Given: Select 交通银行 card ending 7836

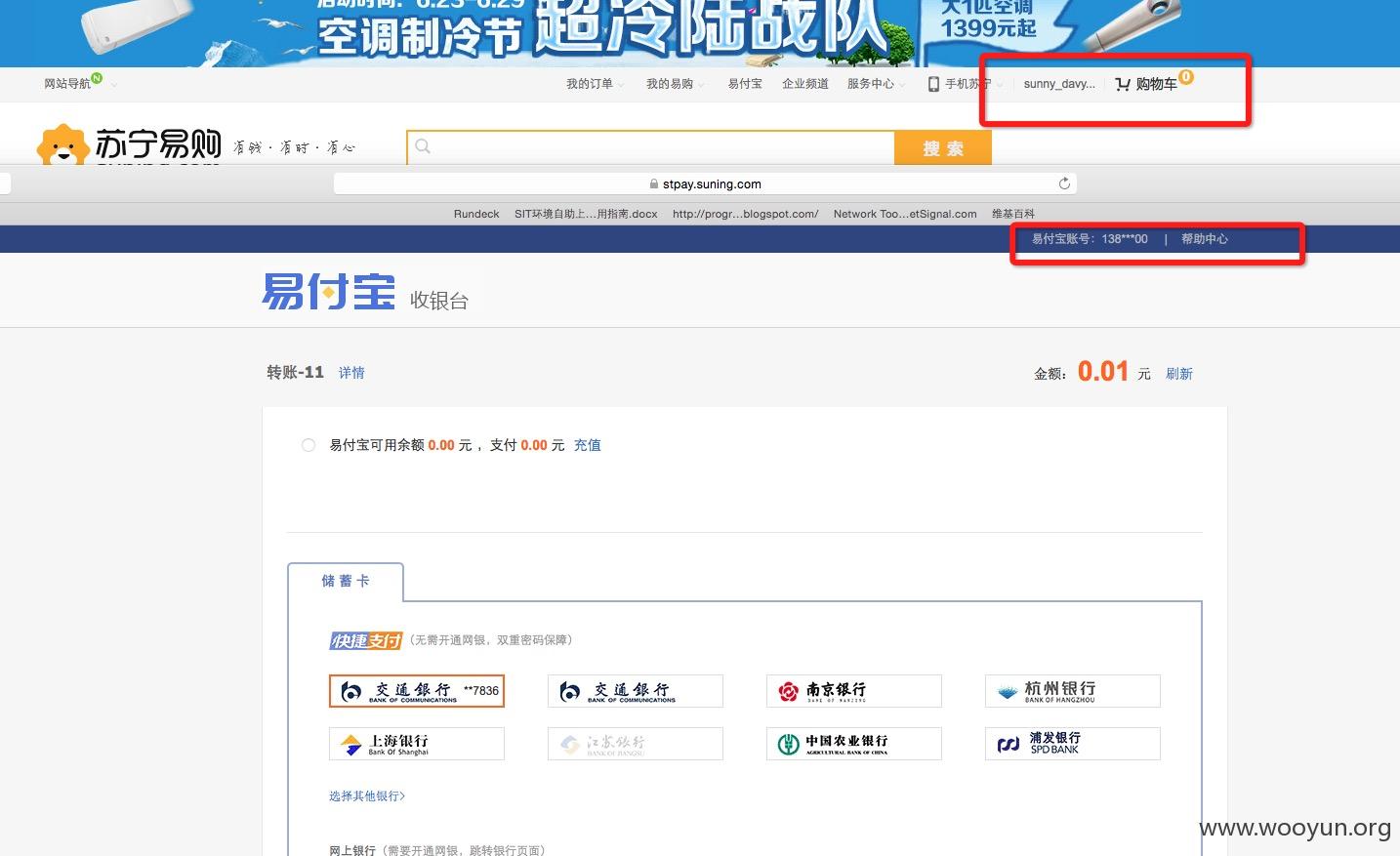Looking at the screenshot, I should tap(417, 691).
